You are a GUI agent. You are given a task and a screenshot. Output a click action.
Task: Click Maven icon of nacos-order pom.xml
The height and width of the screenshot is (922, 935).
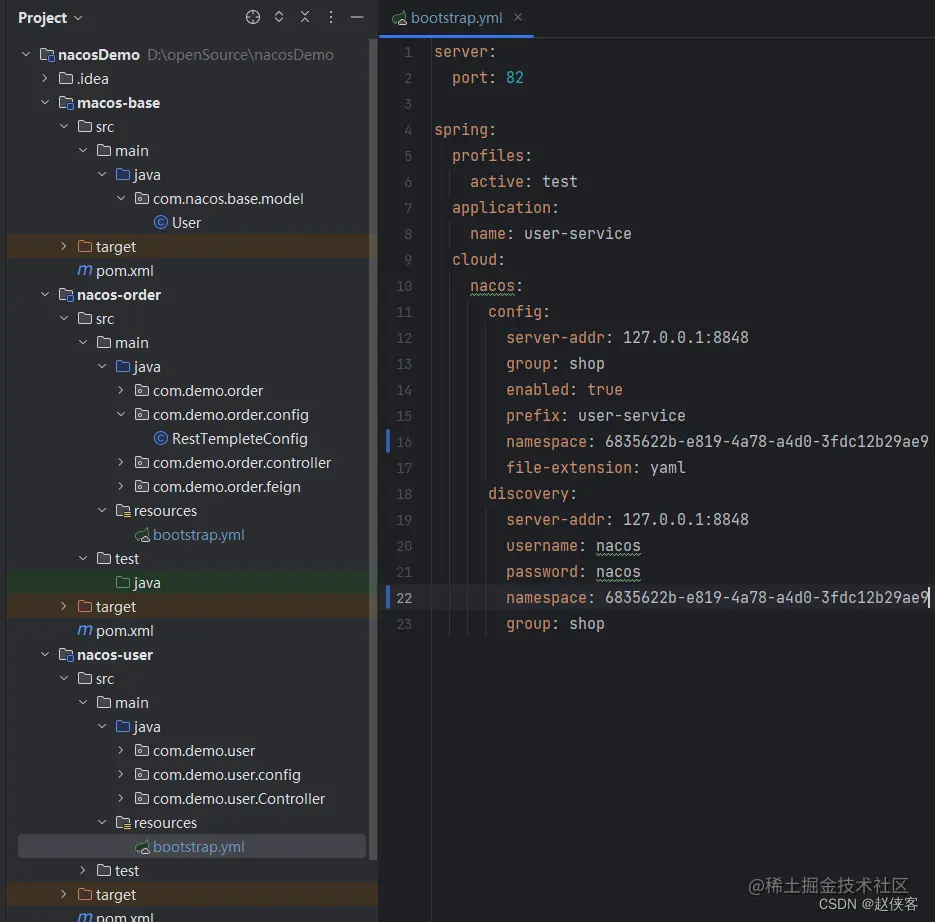tap(85, 630)
